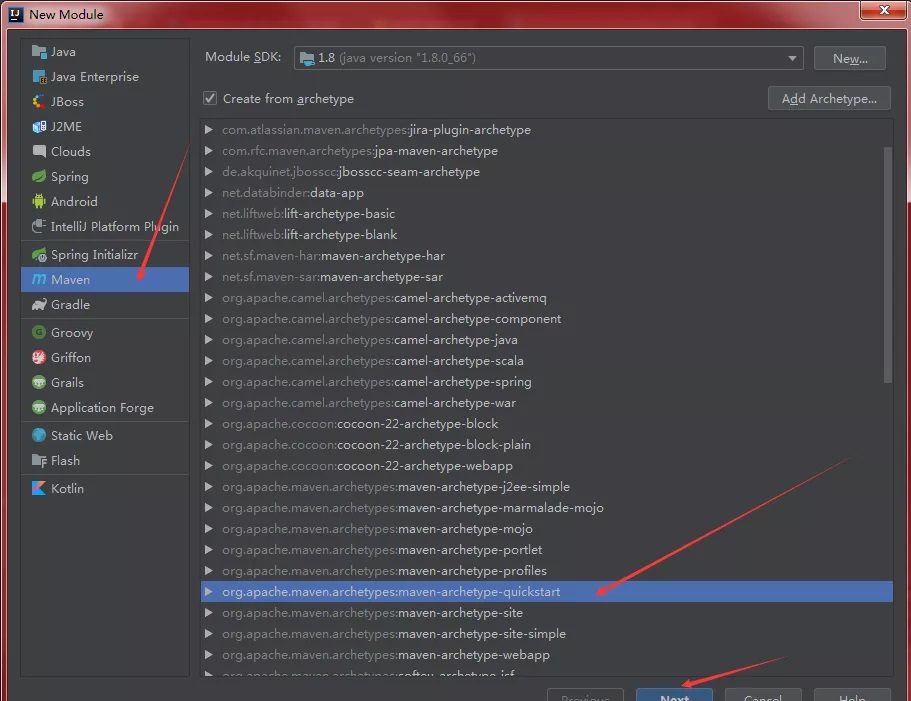Select the J2ME module icon
Viewport: 911px width, 701px height.
(39, 127)
